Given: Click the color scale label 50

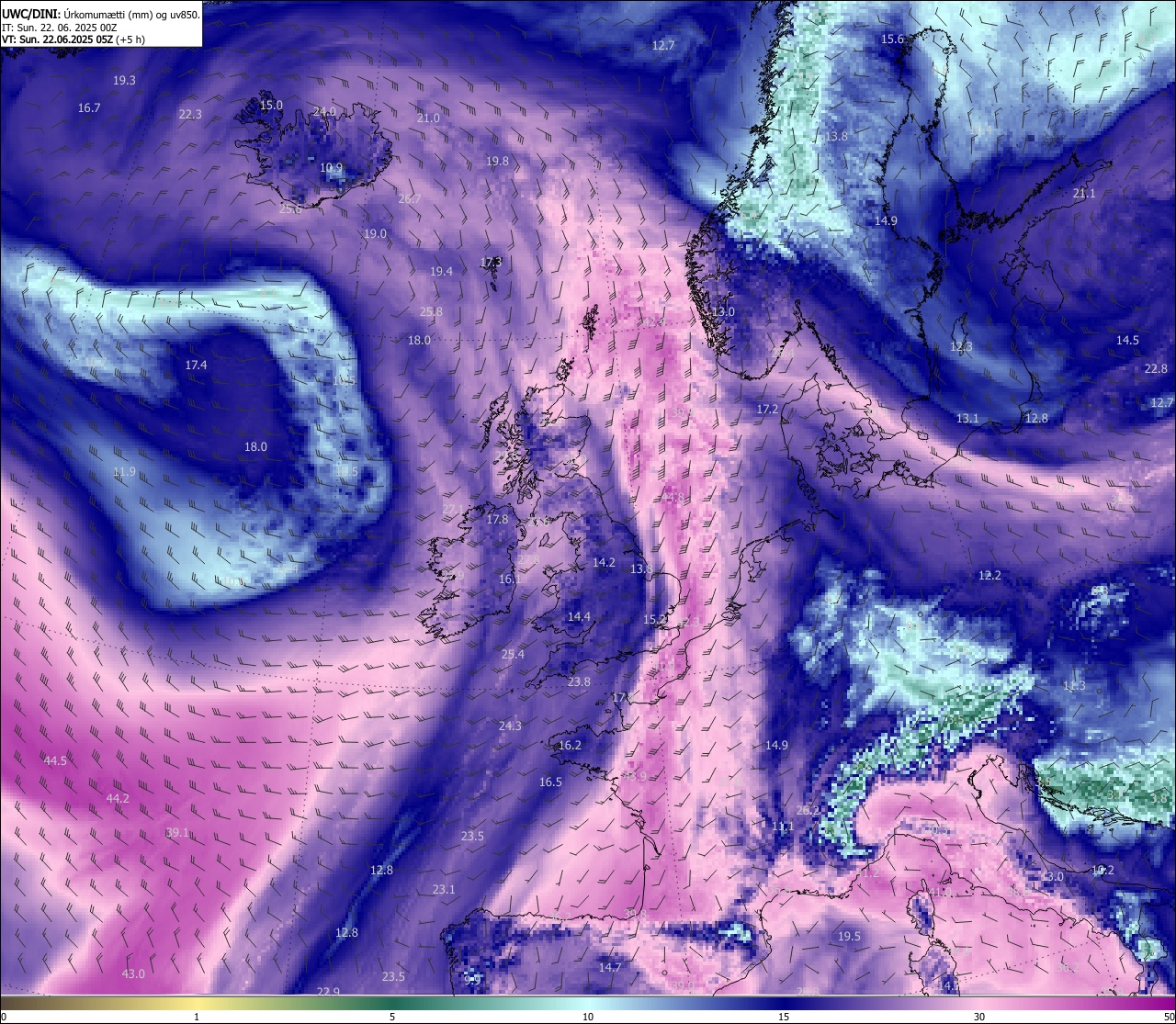Looking at the screenshot, I should tap(1169, 1017).
